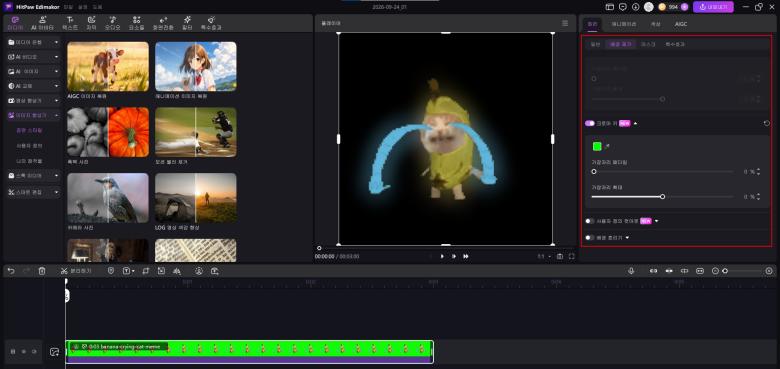Click the plus button beside coin count 994
Viewport: 780px width, 369px height.
tap(684, 7)
